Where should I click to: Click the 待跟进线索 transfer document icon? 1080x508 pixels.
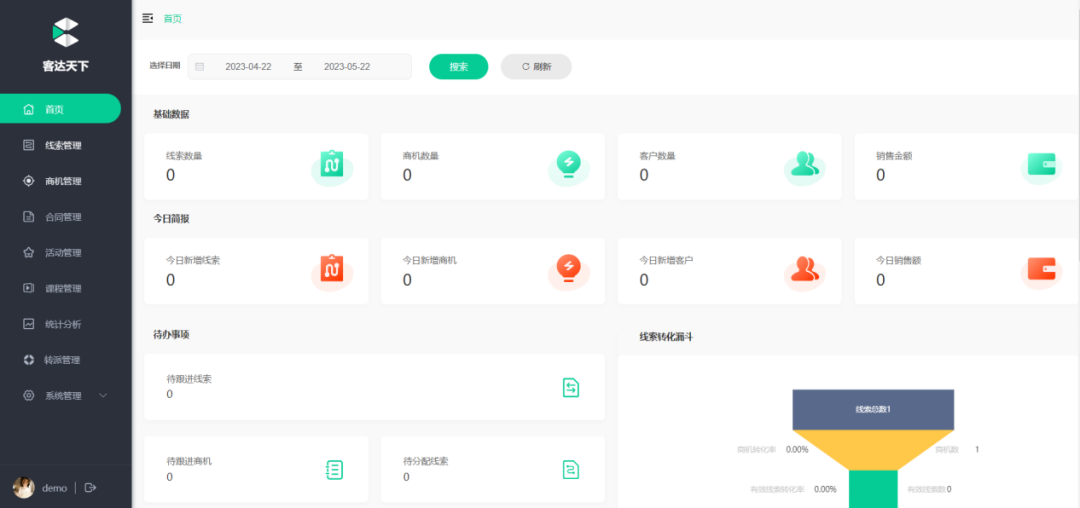570,388
